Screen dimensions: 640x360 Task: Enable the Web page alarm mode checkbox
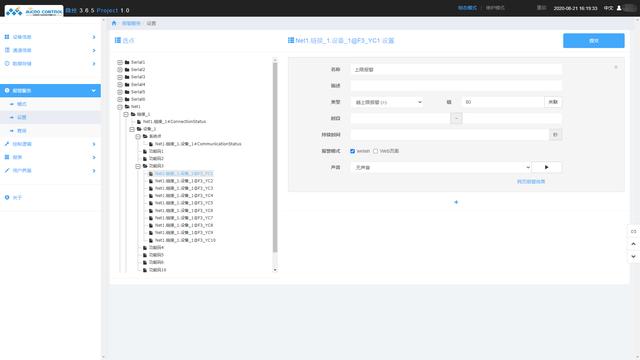point(376,151)
